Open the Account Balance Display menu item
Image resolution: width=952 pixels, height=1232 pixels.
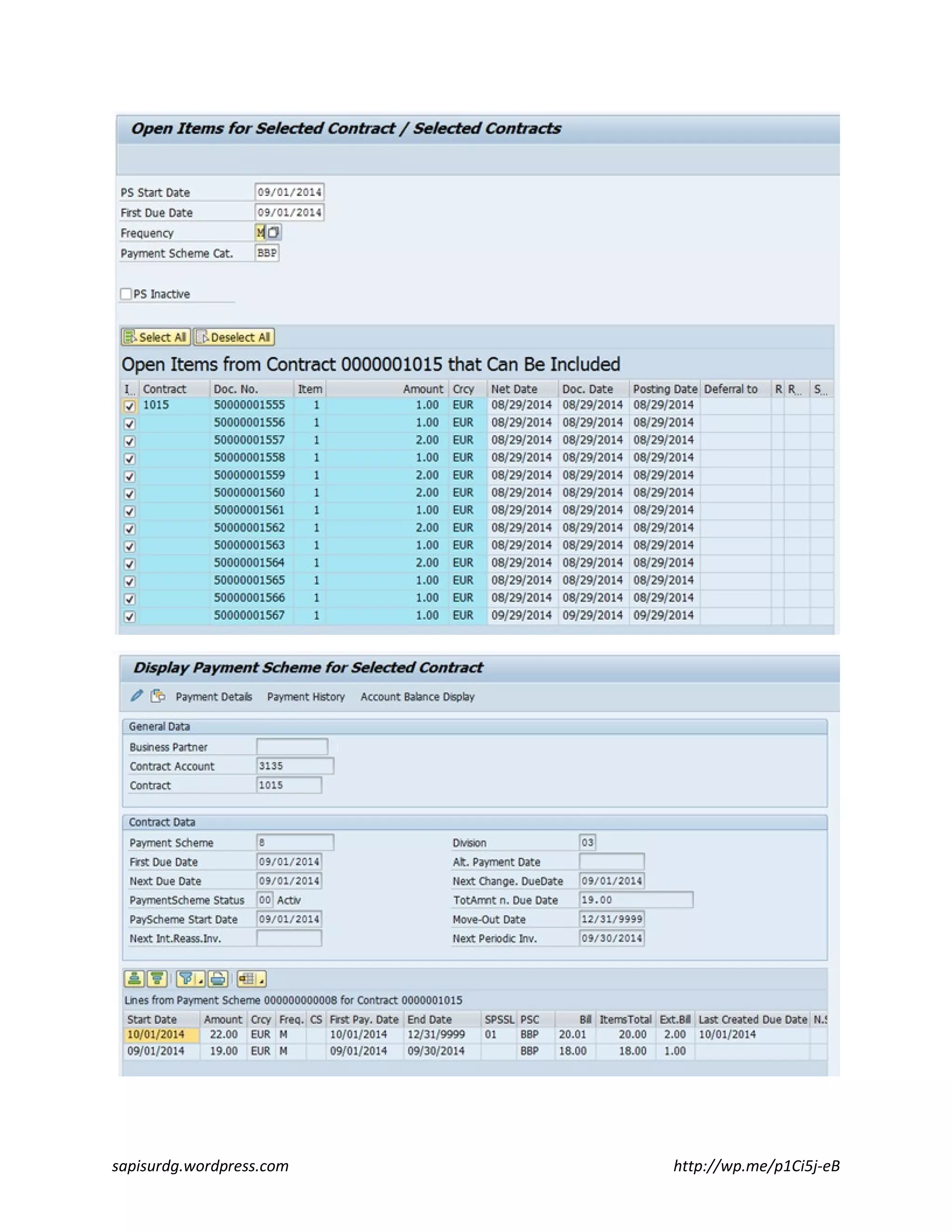pos(417,697)
